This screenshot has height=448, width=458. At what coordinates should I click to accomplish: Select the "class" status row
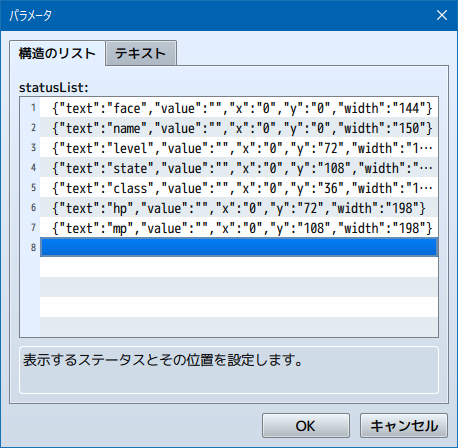click(x=239, y=187)
